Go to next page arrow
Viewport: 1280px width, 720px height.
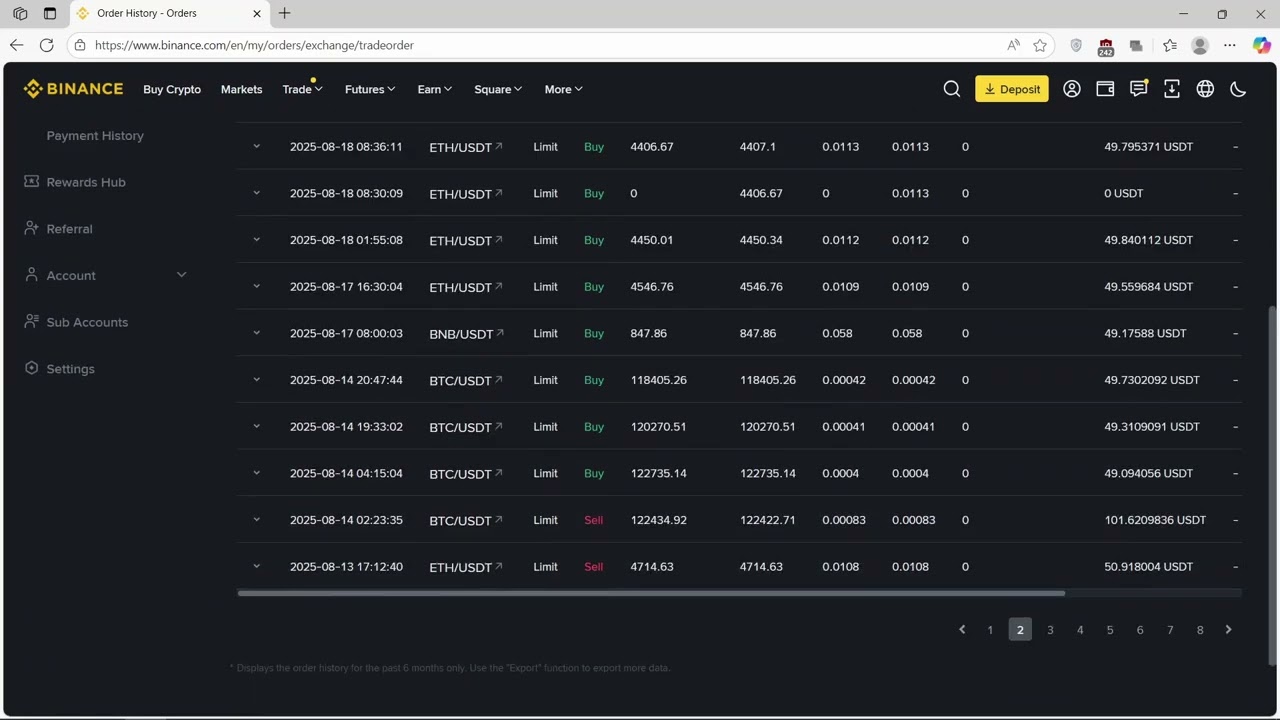(1228, 629)
